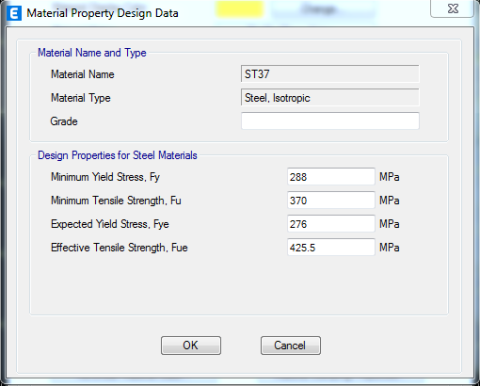Click the 'Effective Tensile Strength, Fue' label

click(119, 247)
